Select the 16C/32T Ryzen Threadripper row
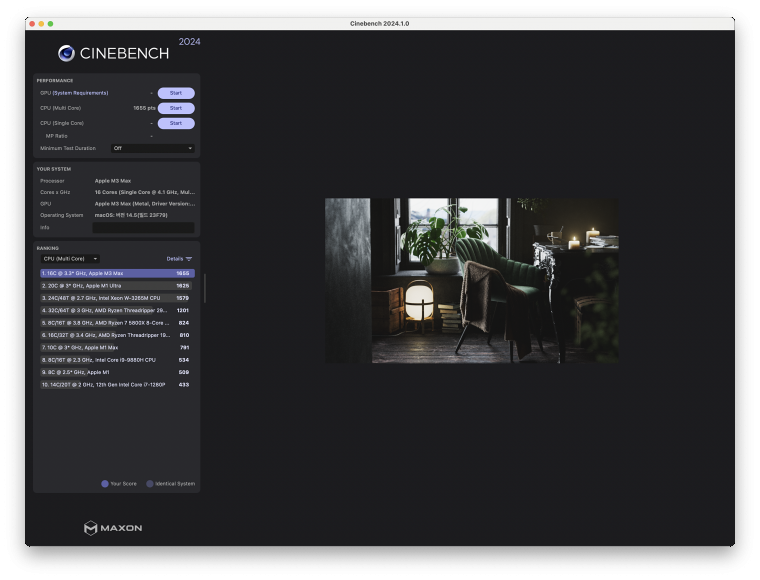Viewport: 760px width, 580px height. click(x=117, y=335)
